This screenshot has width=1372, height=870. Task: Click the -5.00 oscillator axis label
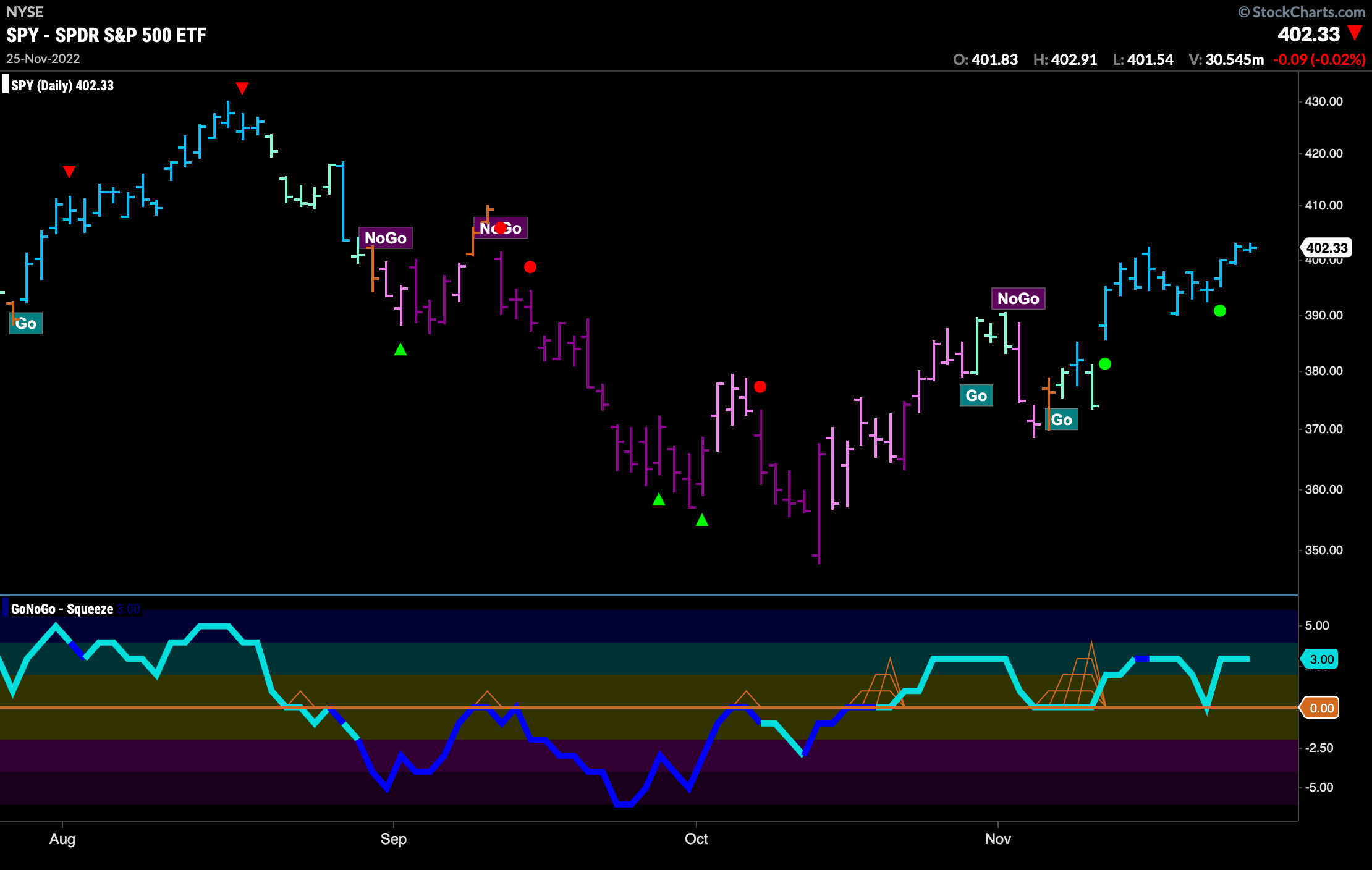point(1319,787)
